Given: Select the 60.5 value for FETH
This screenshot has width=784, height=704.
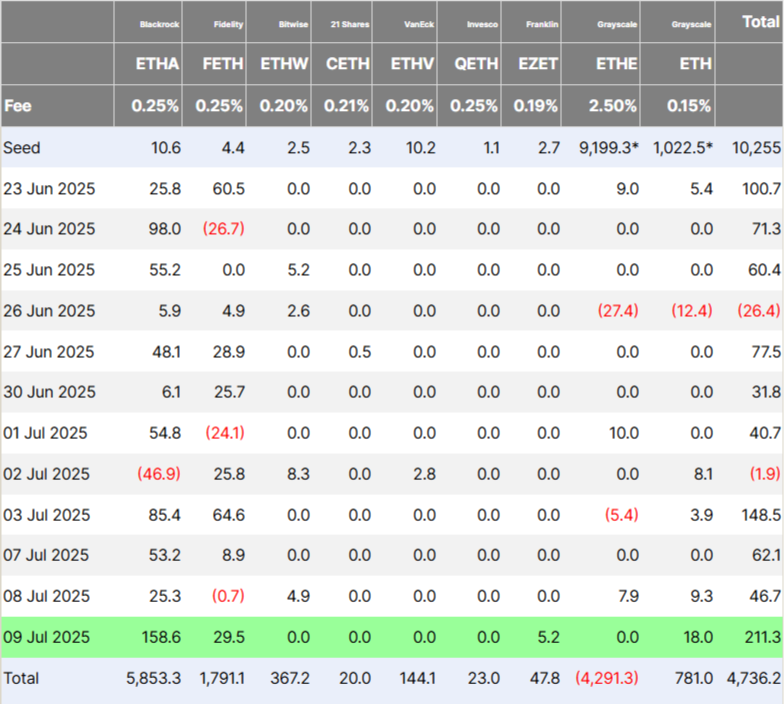Looking at the screenshot, I should tap(228, 189).
